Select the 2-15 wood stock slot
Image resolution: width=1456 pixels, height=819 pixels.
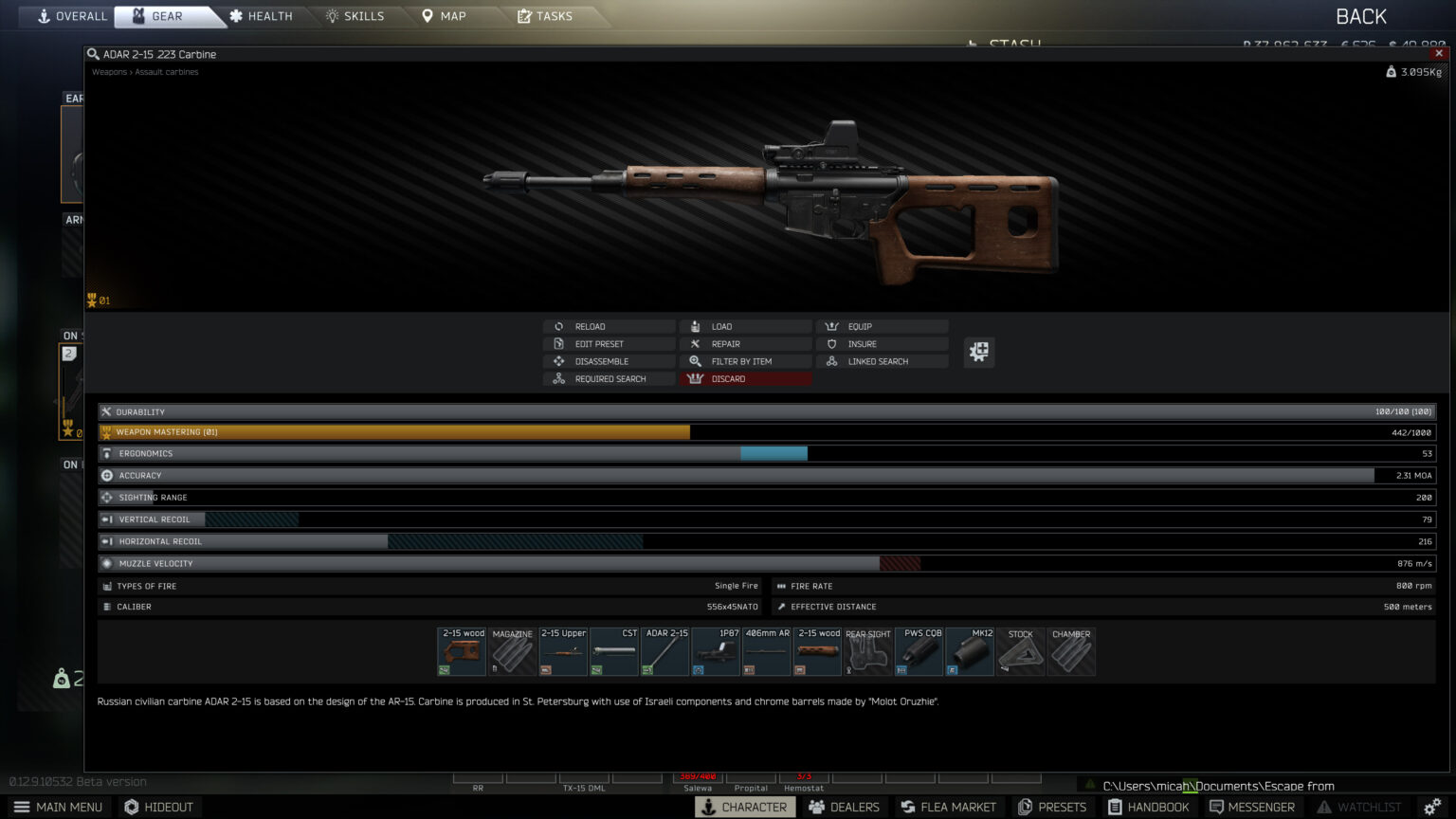462,651
